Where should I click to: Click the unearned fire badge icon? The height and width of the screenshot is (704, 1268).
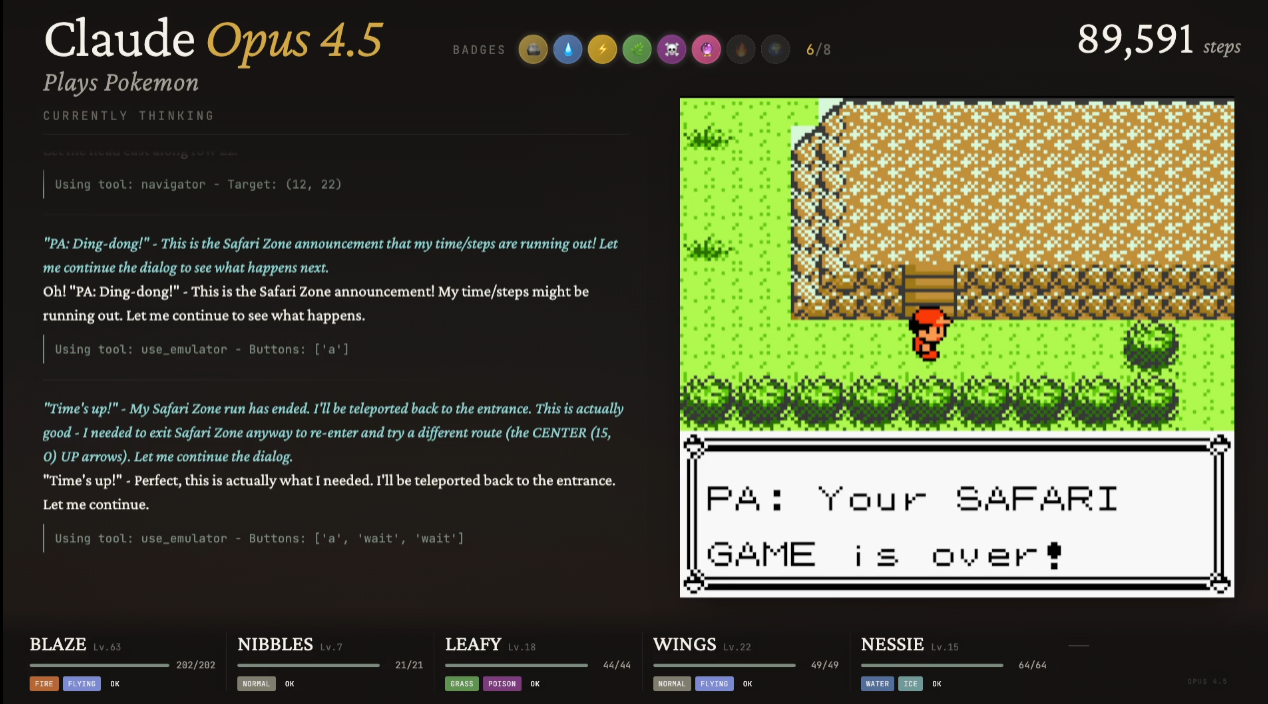(x=740, y=49)
